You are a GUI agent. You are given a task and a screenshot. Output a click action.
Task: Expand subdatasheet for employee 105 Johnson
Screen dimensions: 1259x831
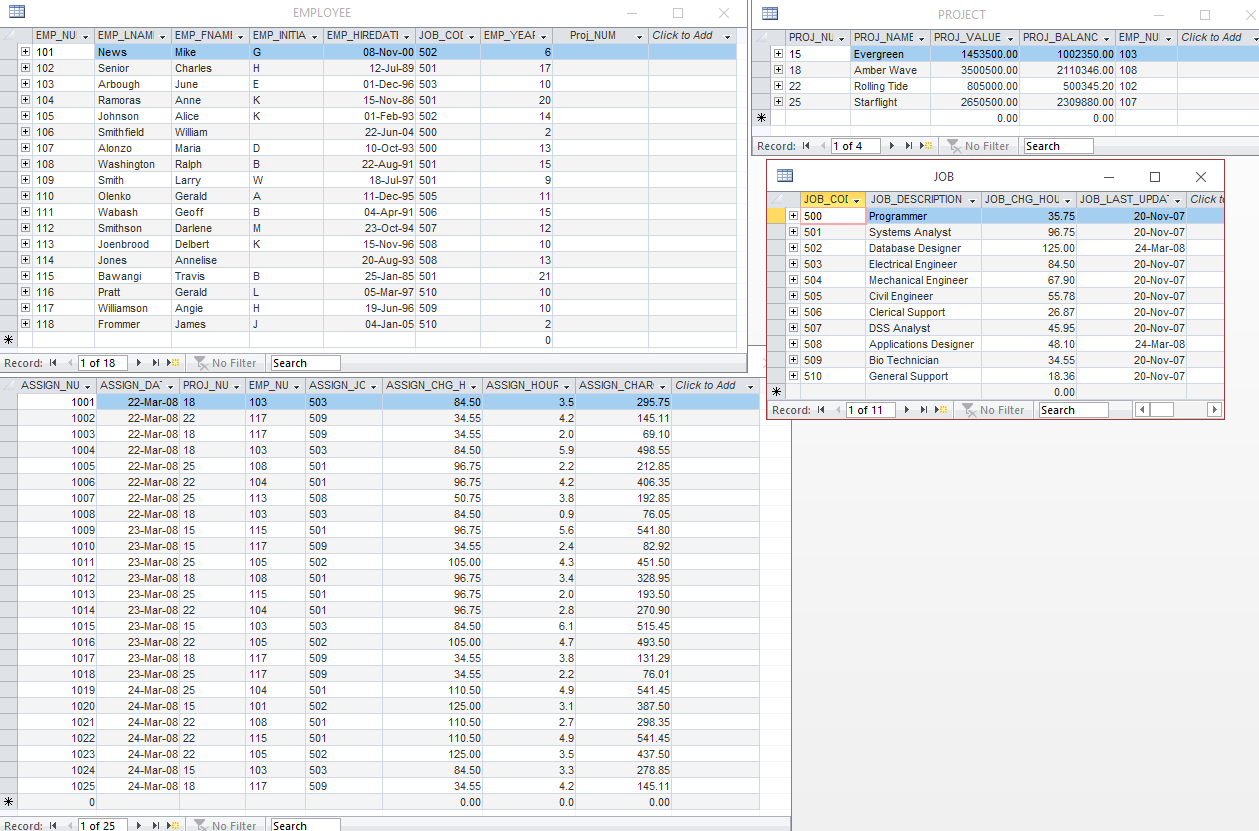pyautogui.click(x=25, y=116)
